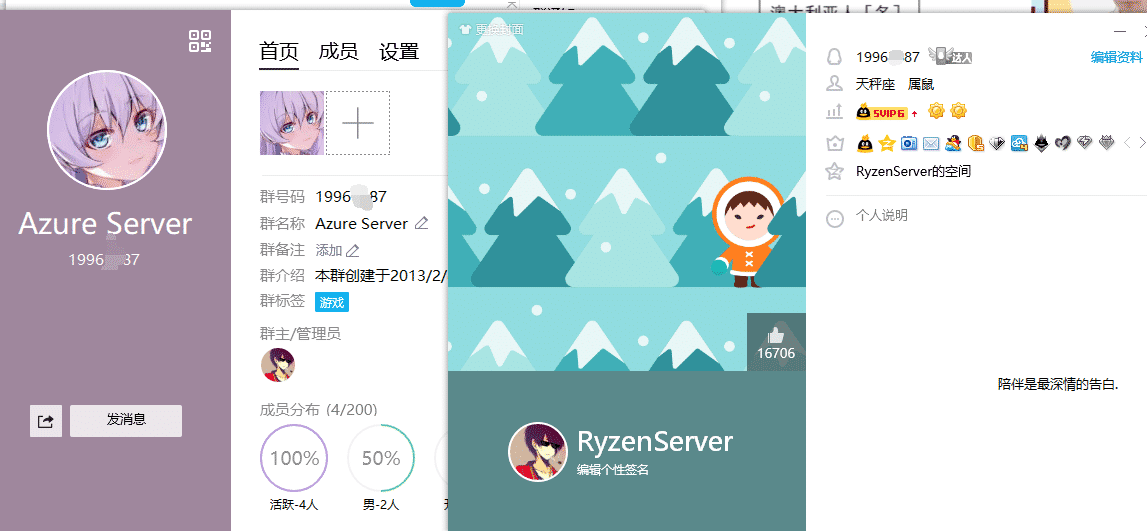Click the blue camera album icon
Viewport: 1147px width, 531px height.
909,143
